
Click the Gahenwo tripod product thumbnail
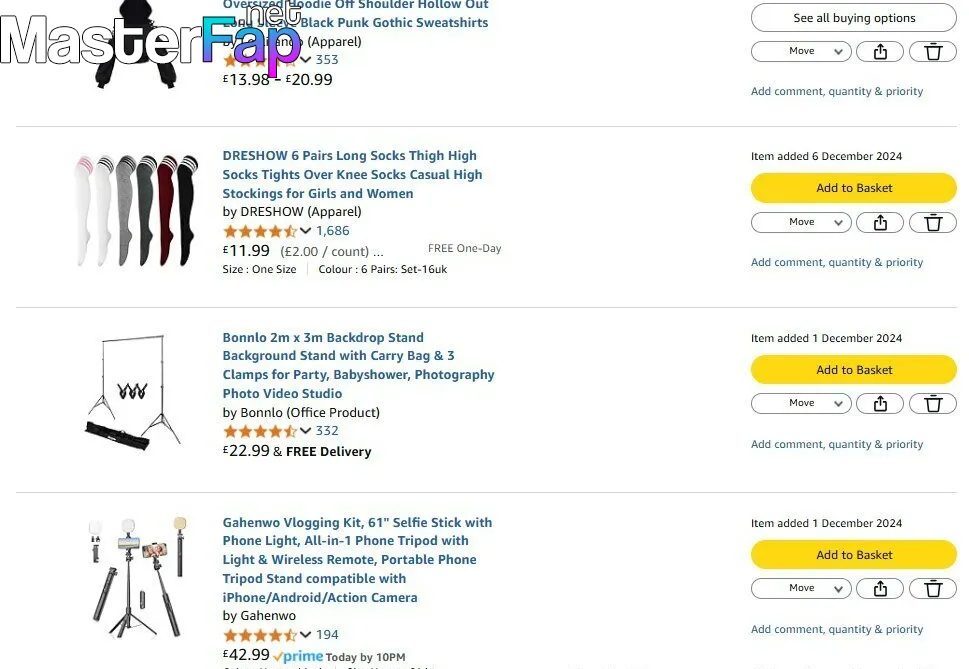pyautogui.click(x=137, y=577)
